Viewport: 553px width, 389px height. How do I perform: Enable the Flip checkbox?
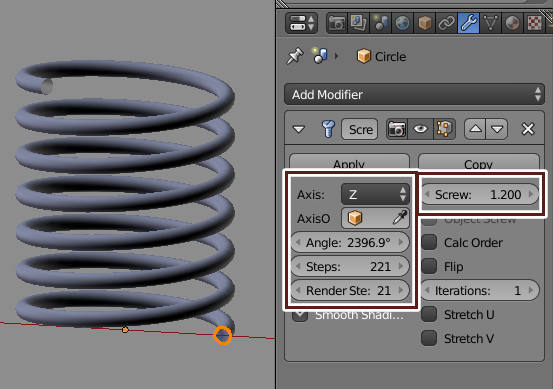(429, 266)
